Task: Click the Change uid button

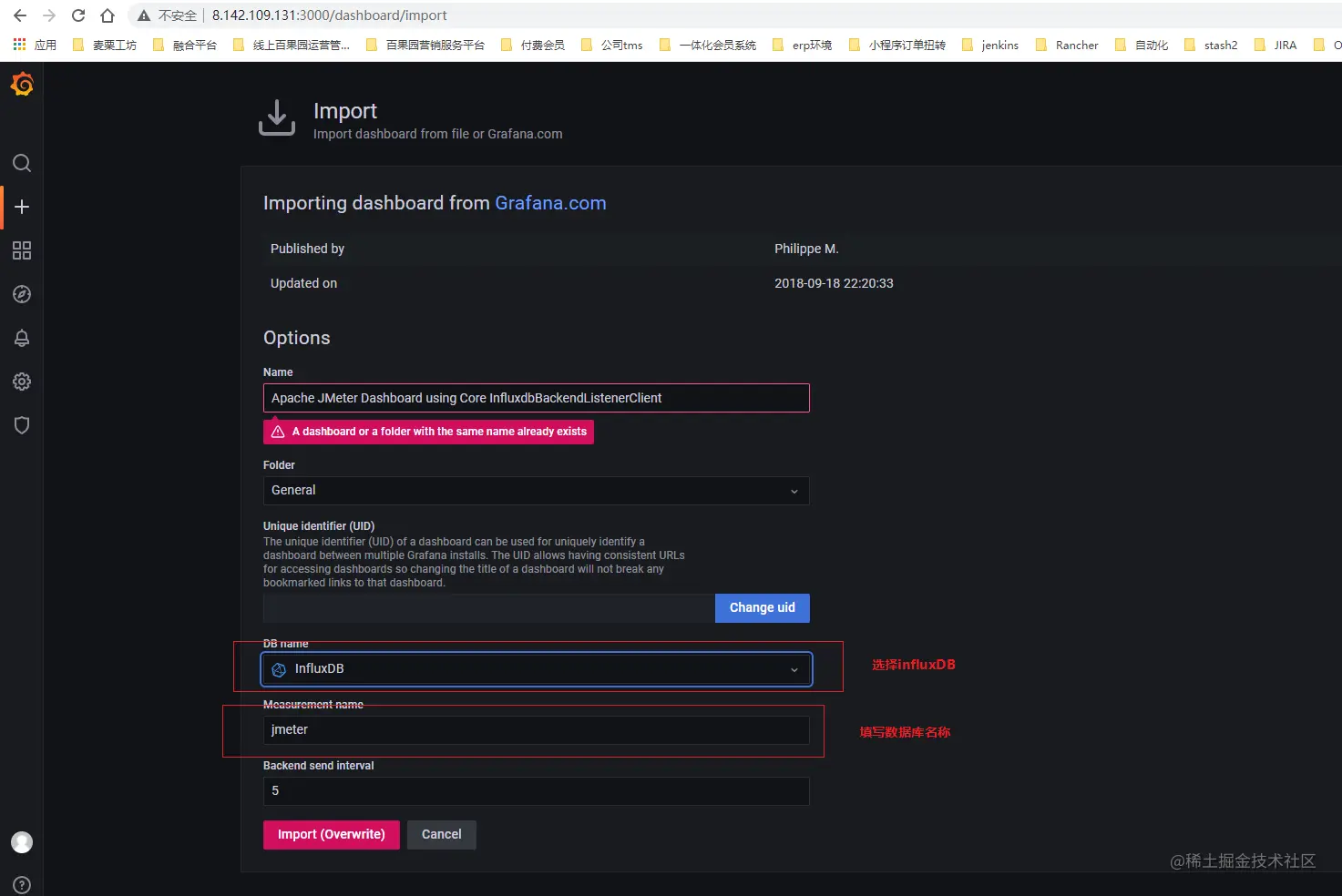Action: pyautogui.click(x=762, y=608)
